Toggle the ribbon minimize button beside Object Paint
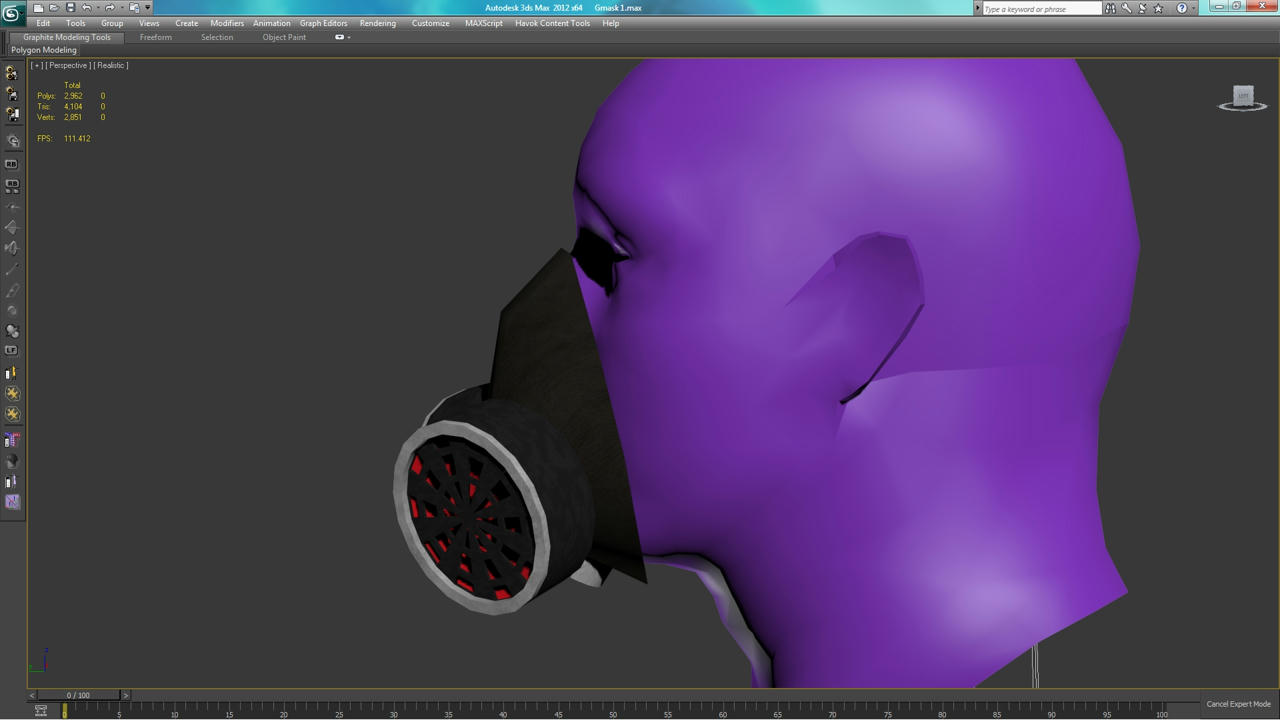This screenshot has width=1280, height=720. (x=341, y=37)
